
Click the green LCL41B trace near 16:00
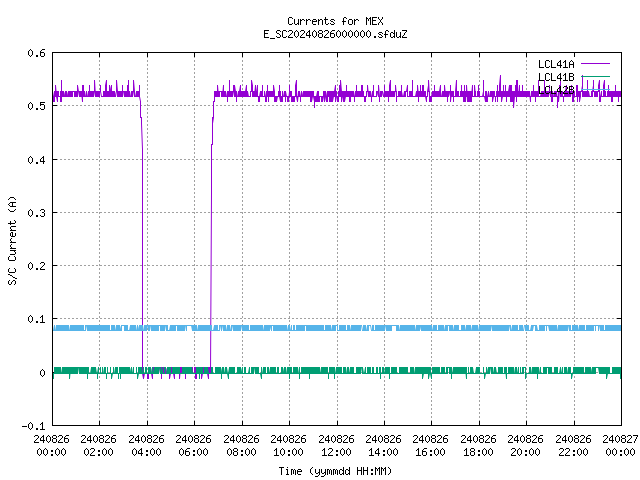(431, 371)
